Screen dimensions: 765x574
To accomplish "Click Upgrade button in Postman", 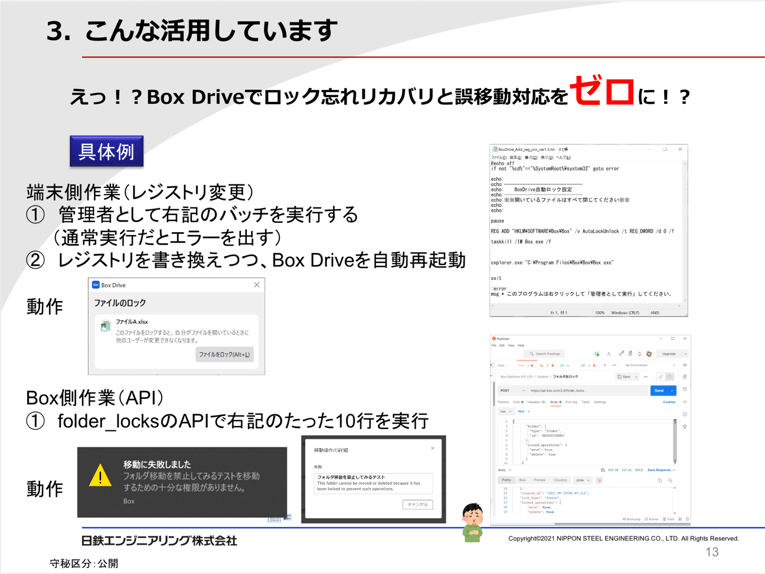I will [x=669, y=354].
